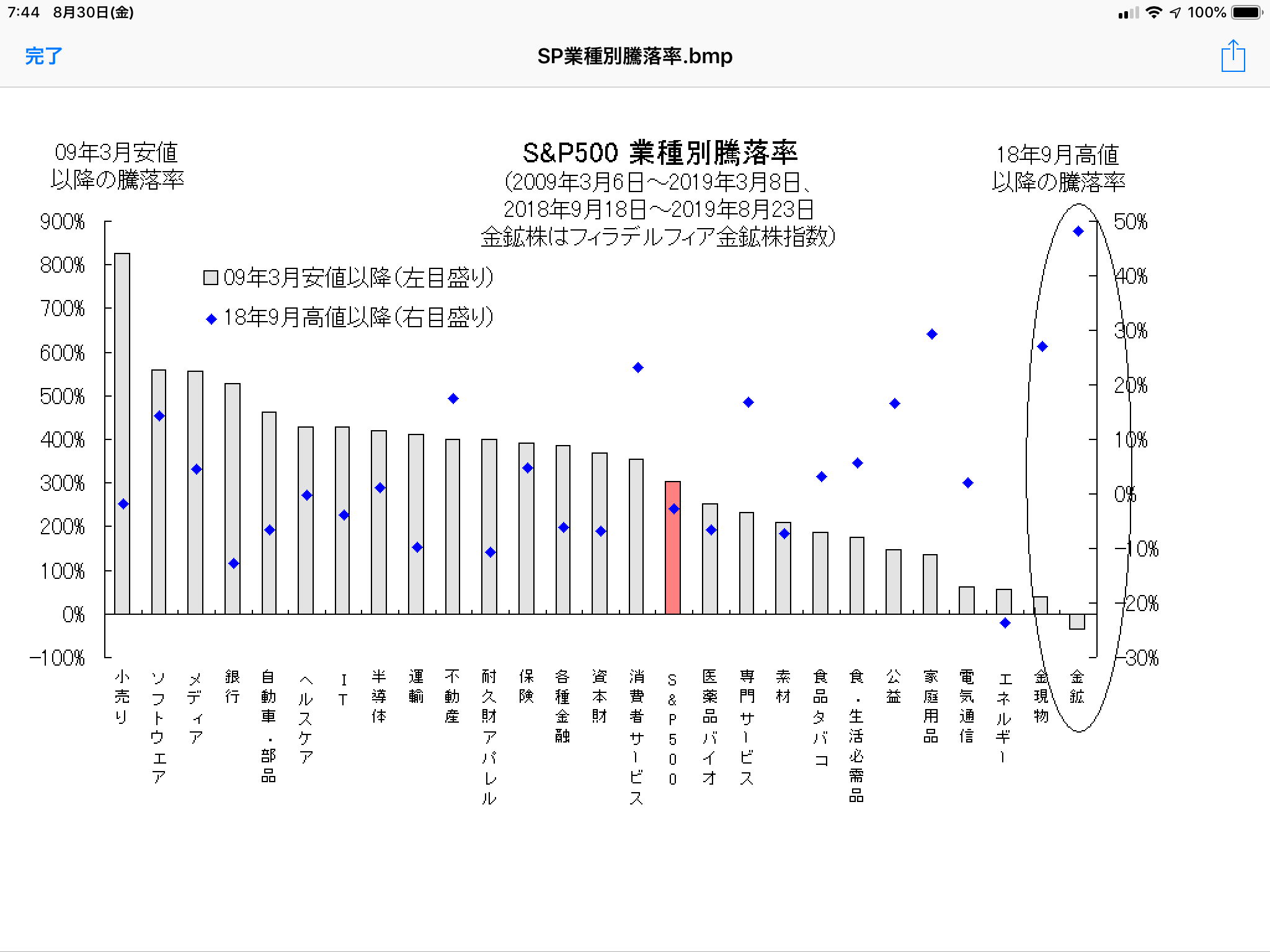Viewport: 1270px width, 952px height.
Task: Tap the 運輸 category label
Action: [415, 687]
